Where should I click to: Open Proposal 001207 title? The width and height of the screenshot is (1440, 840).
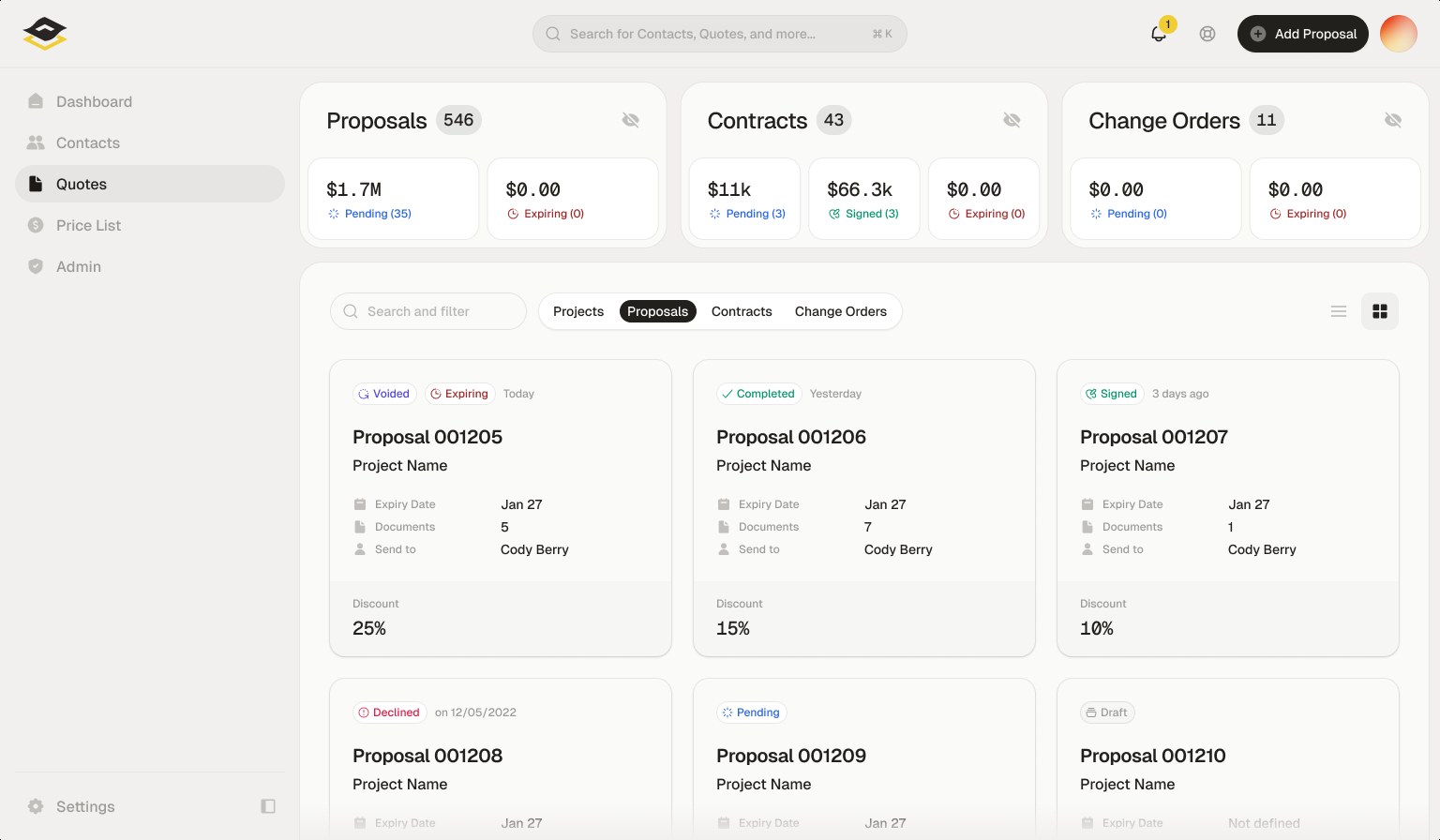(1154, 437)
